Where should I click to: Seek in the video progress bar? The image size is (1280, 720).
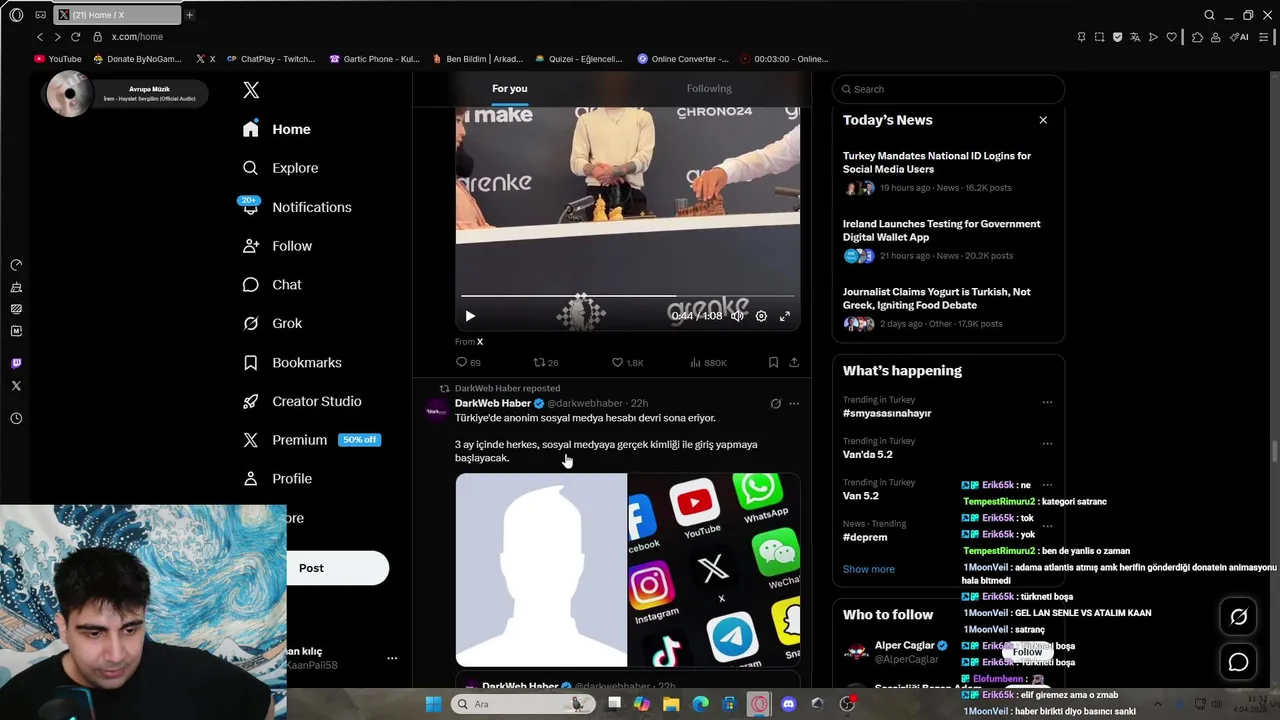(x=627, y=296)
